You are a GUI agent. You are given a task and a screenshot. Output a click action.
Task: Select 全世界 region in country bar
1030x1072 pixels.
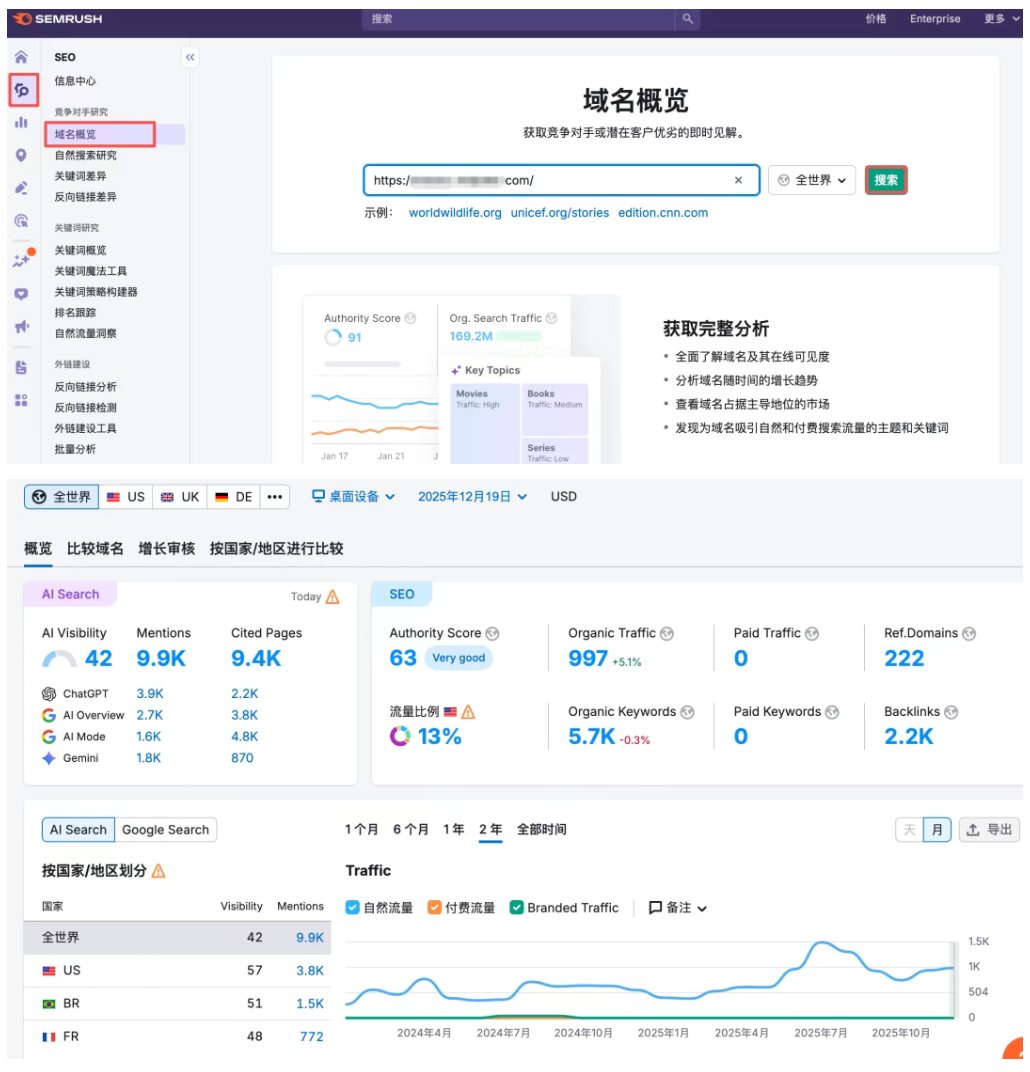tap(62, 497)
